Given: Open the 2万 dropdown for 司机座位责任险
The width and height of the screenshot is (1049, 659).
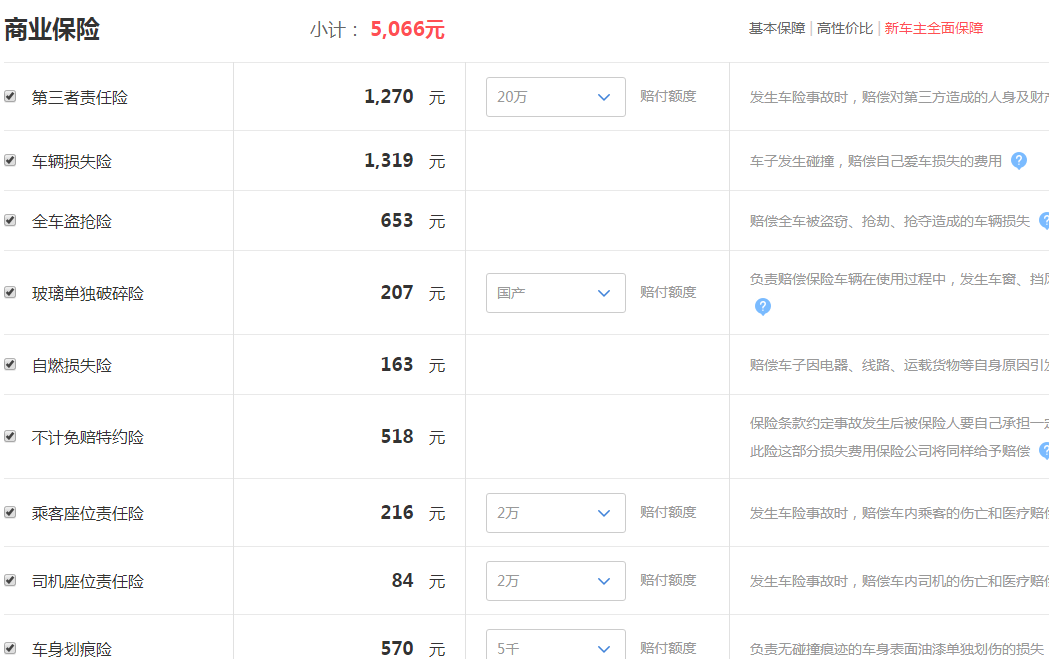Looking at the screenshot, I should pos(556,581).
